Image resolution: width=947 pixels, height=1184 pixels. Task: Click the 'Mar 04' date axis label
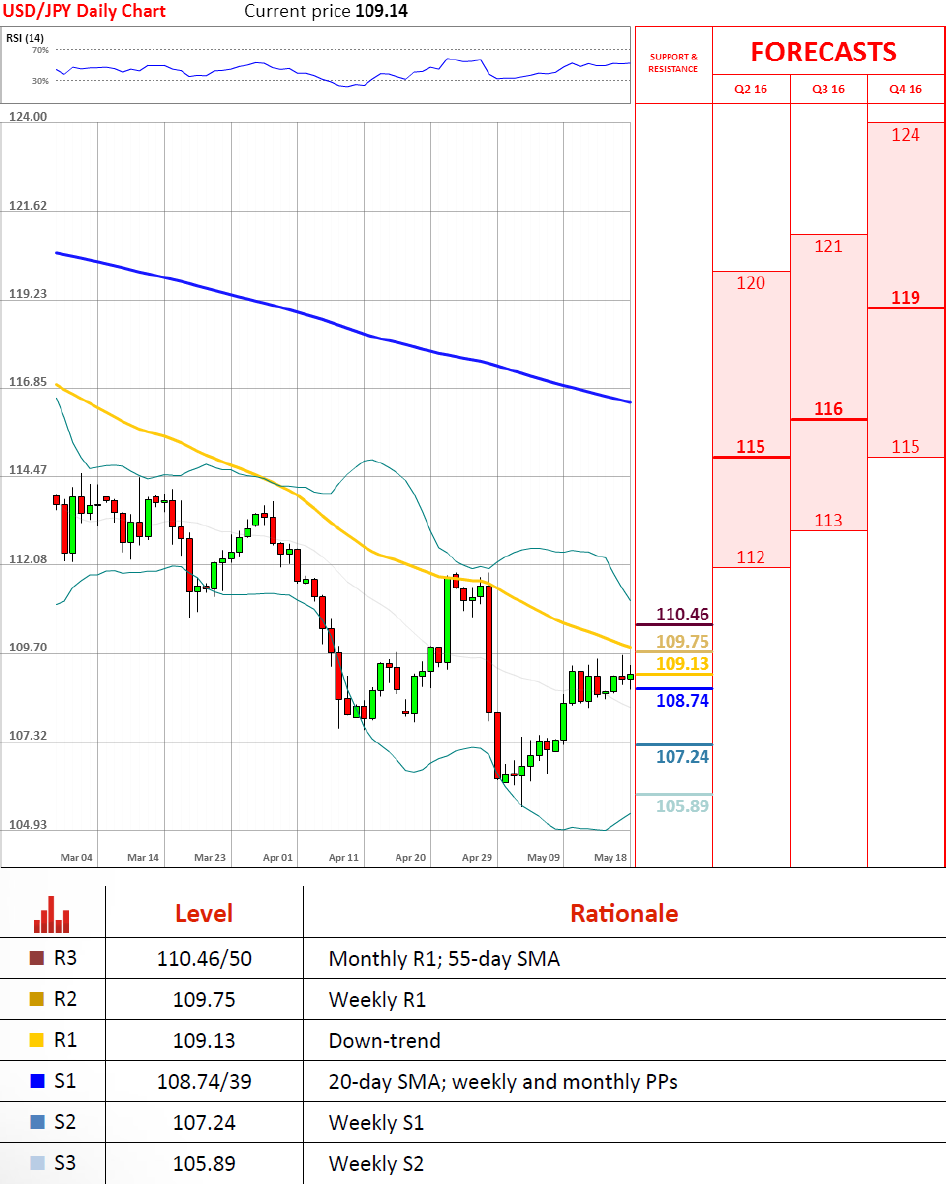point(76,858)
